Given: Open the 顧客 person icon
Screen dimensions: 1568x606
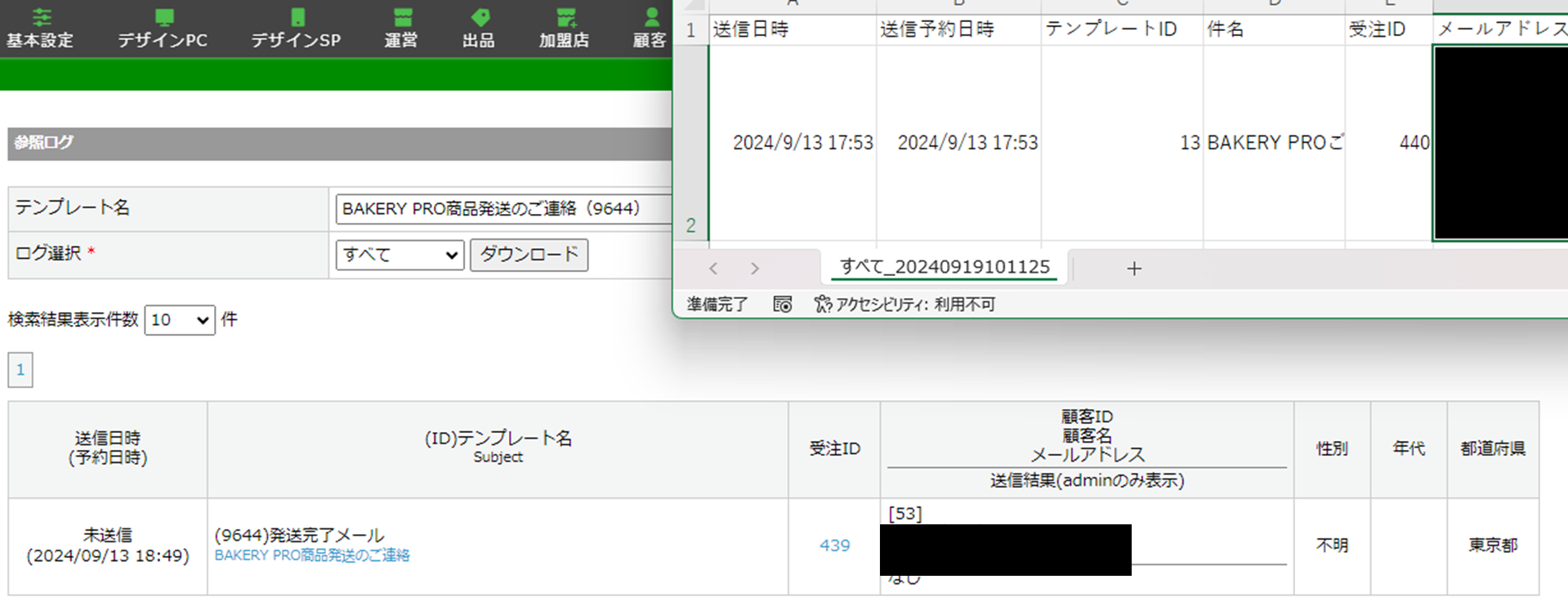Looking at the screenshot, I should (651, 17).
